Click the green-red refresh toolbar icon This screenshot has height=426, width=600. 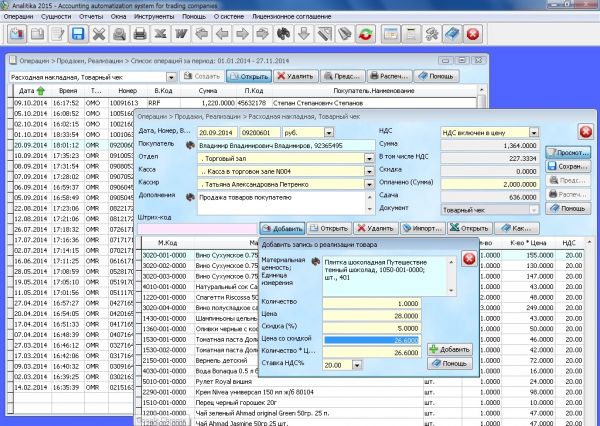click(x=365, y=34)
